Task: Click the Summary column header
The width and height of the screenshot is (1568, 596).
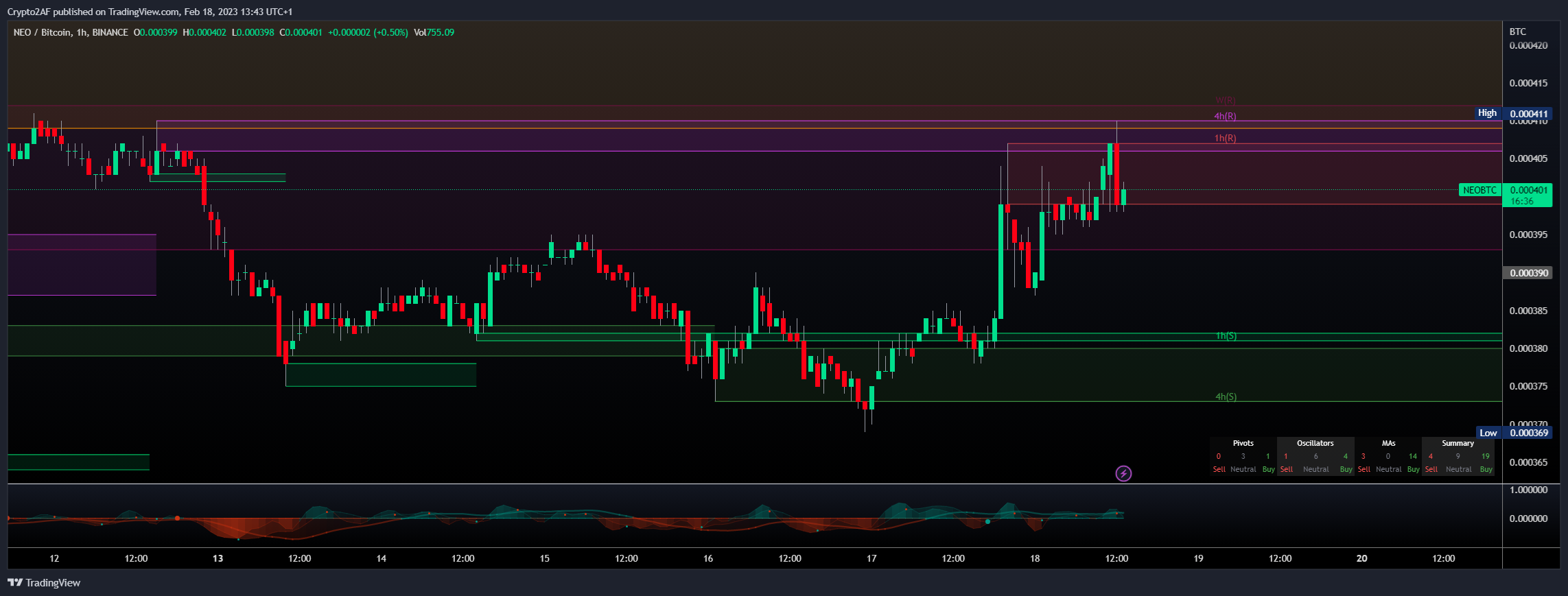Action: pos(1458,444)
